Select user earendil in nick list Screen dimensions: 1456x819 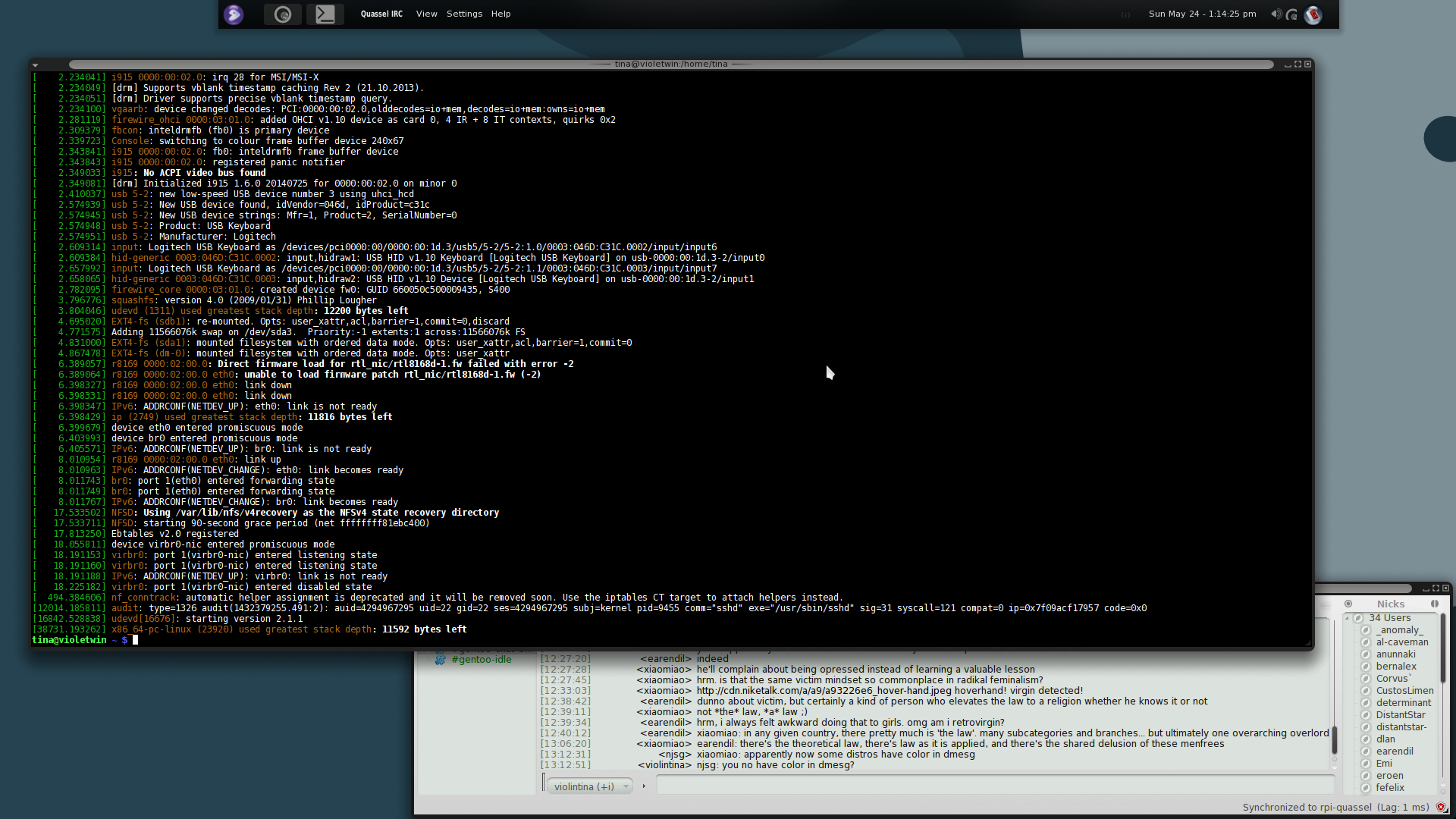point(1395,752)
